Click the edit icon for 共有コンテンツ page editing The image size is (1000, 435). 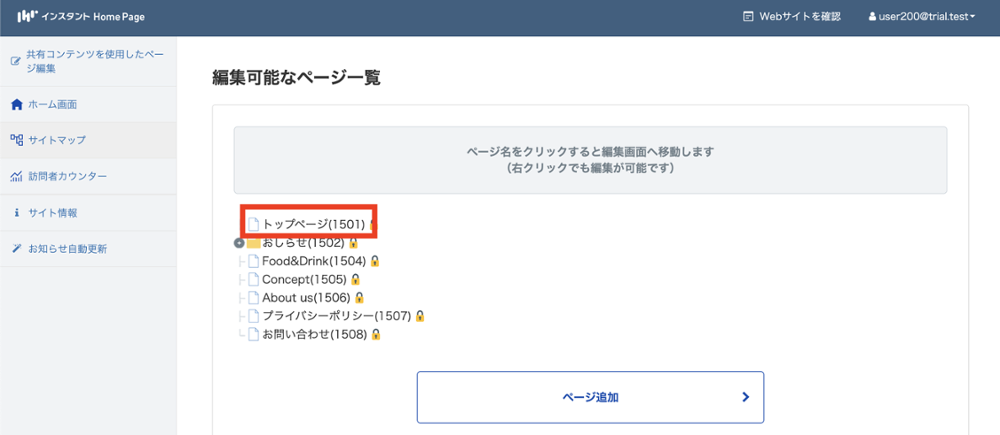click(15, 61)
